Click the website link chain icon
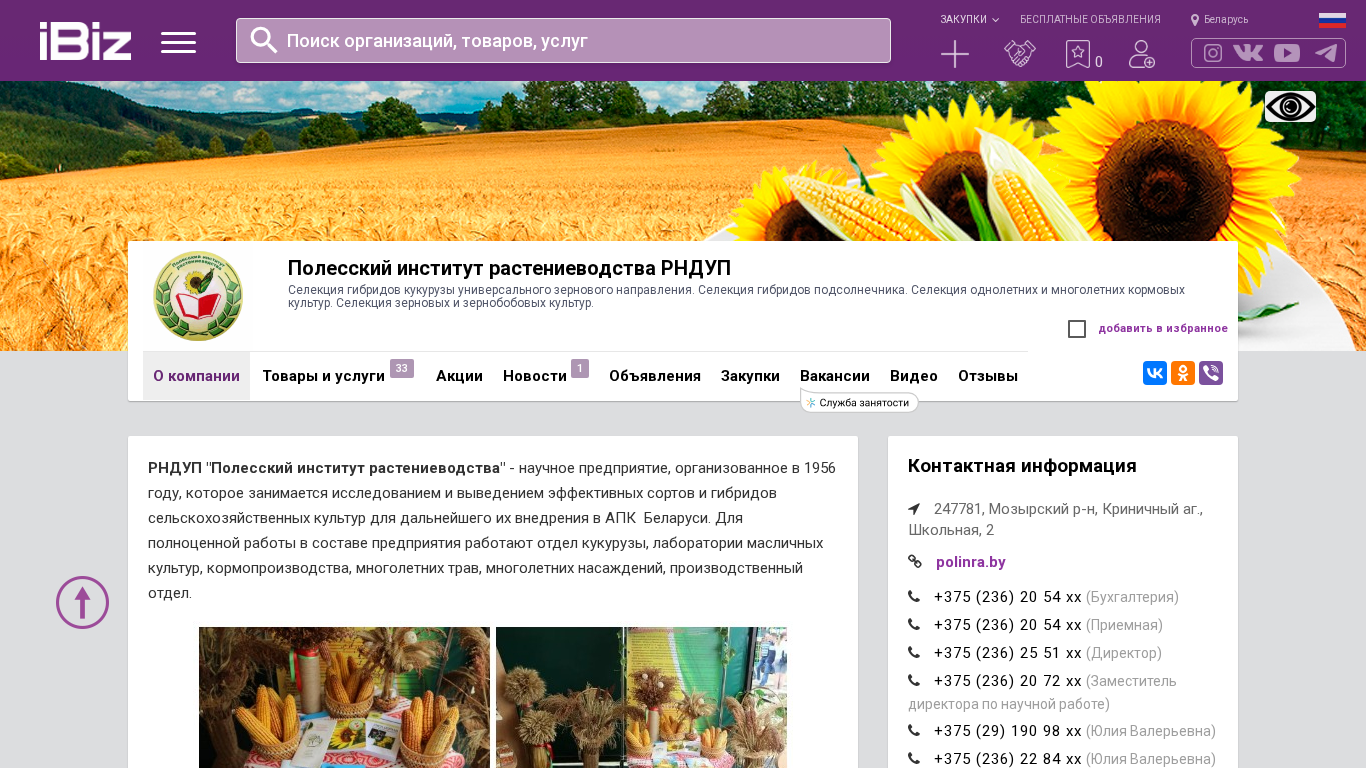The width and height of the screenshot is (1366, 768). coord(915,562)
